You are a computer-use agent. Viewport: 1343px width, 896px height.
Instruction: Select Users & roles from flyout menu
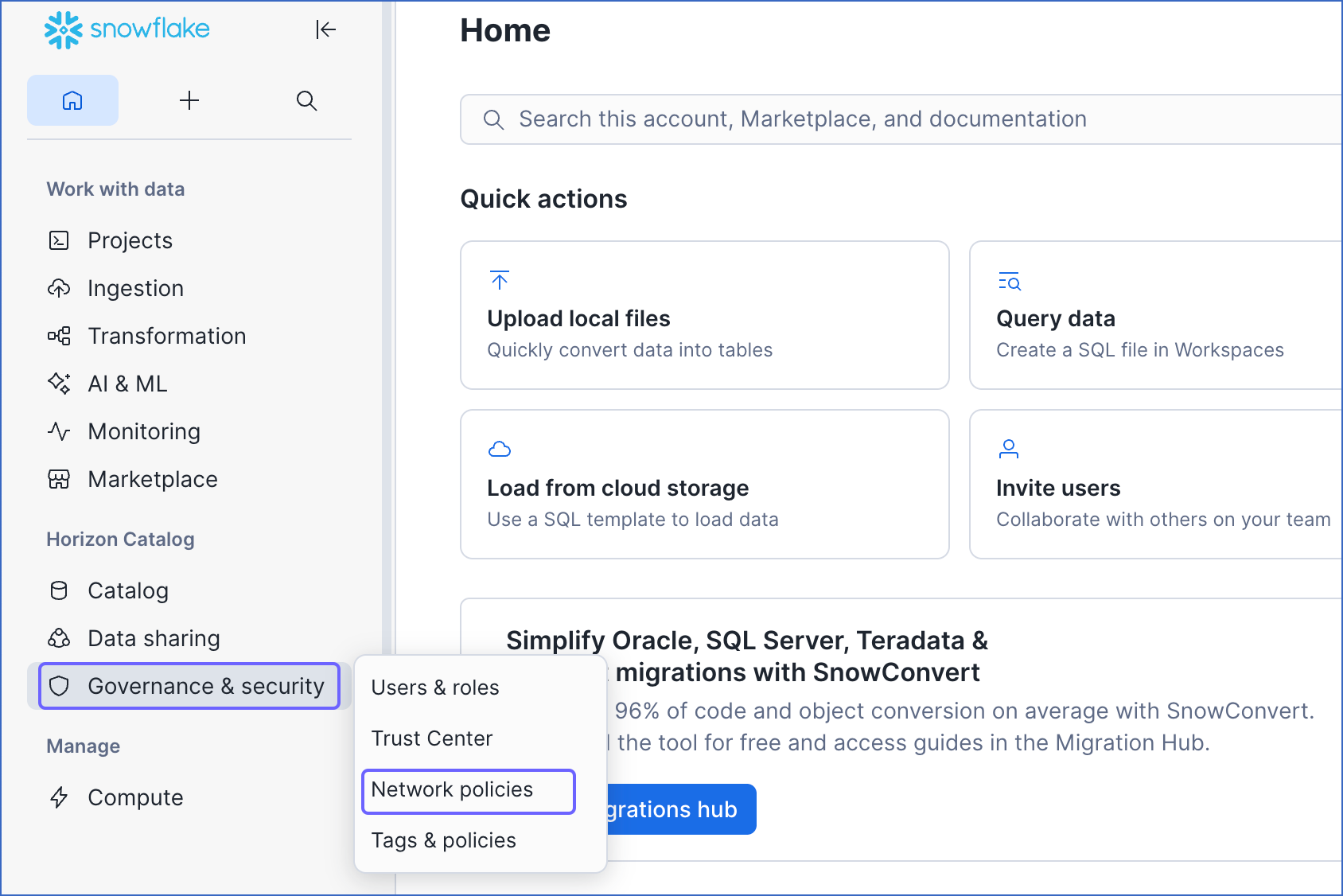[435, 688]
